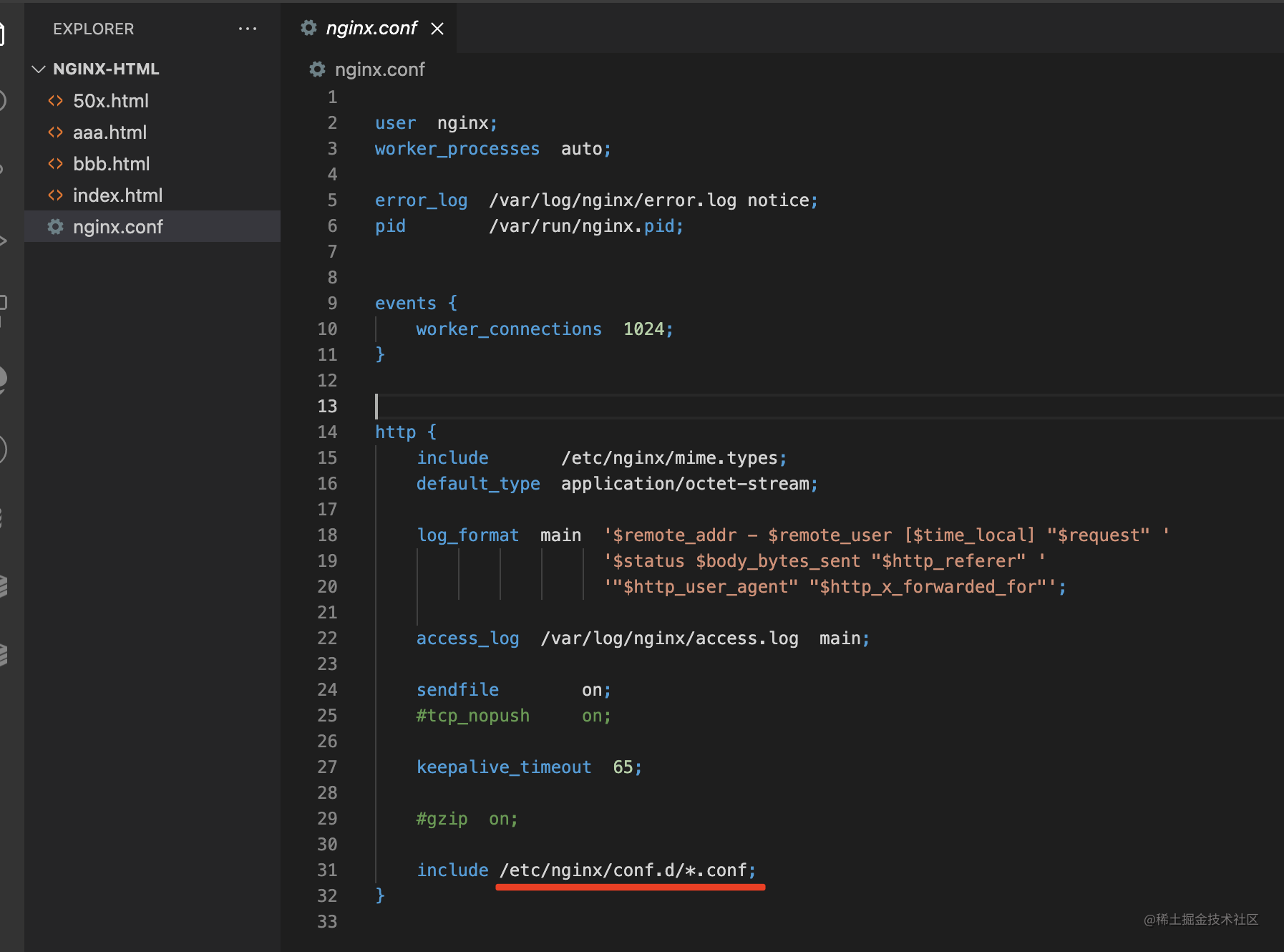Click the HTML file icon beside bbb.html
The image size is (1284, 952).
(x=55, y=164)
